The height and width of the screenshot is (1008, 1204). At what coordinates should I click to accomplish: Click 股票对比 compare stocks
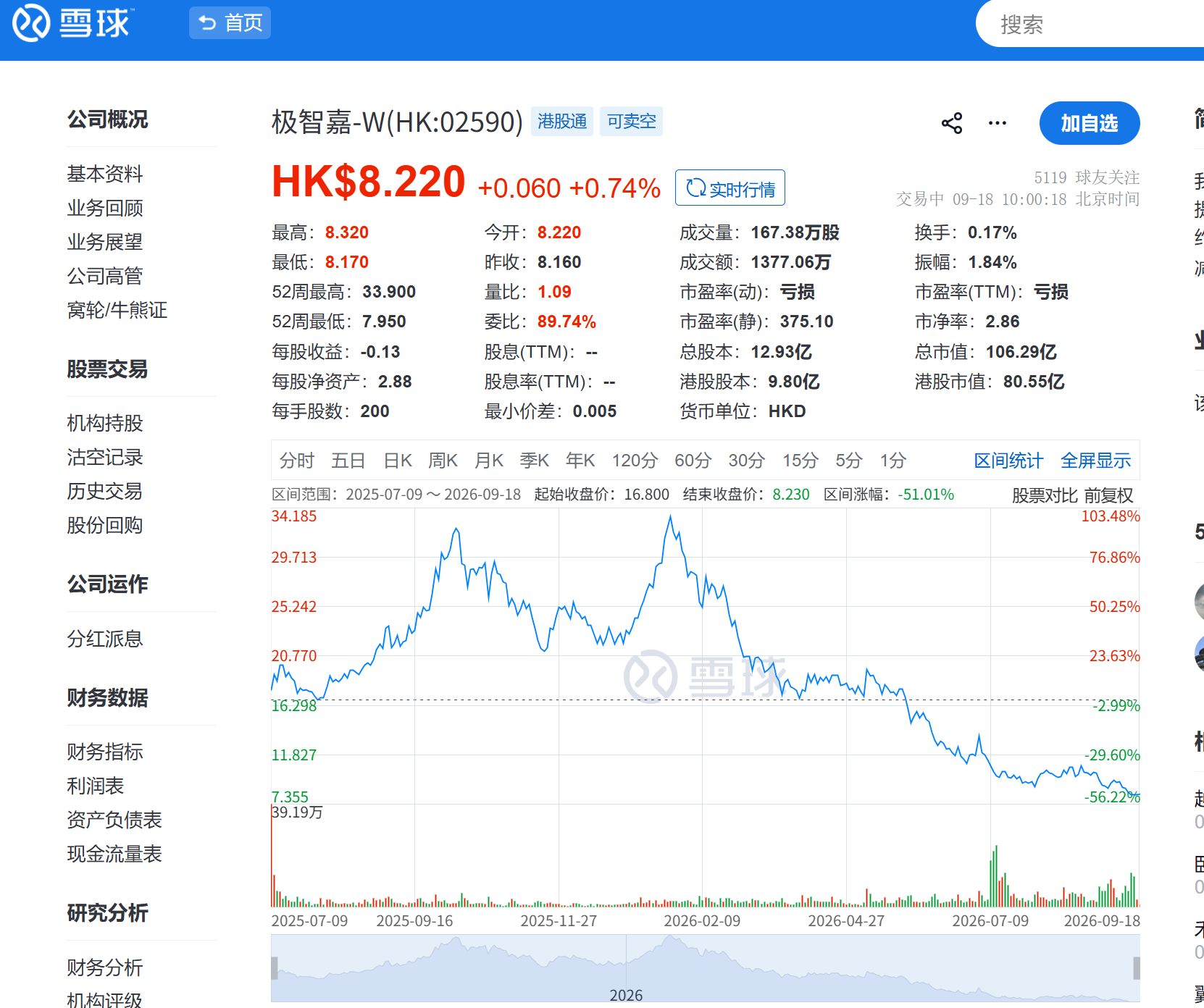point(1045,495)
